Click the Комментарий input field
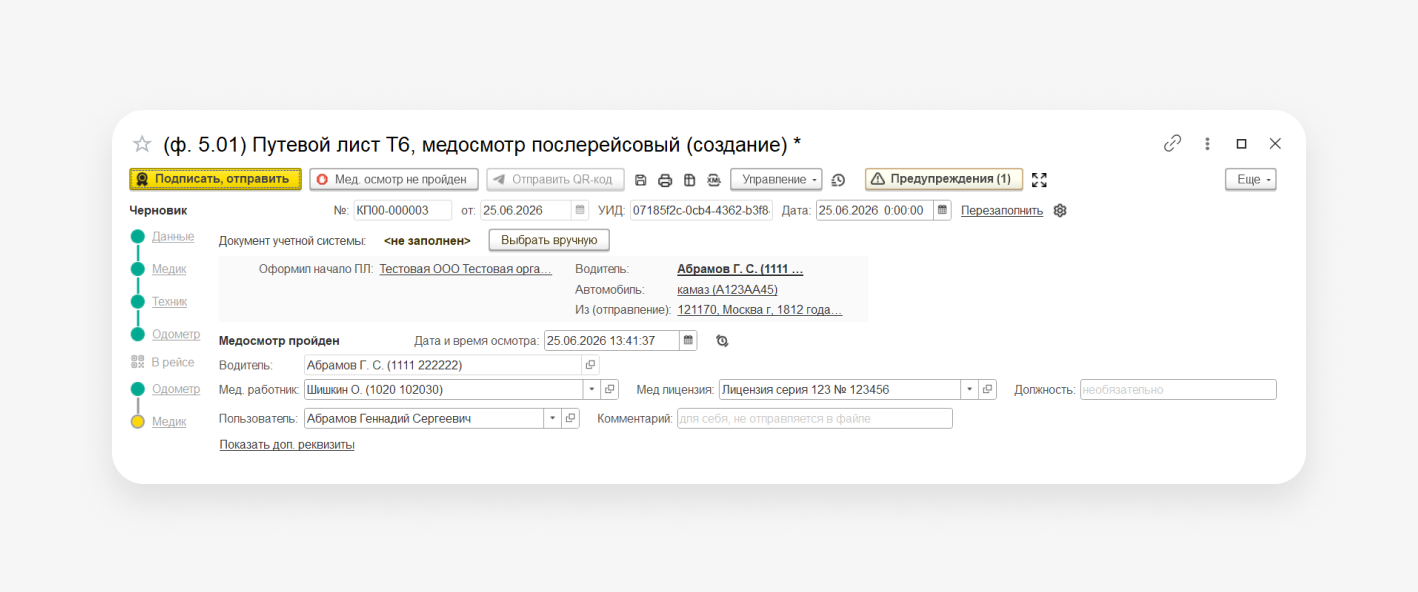The image size is (1418, 592). [815, 418]
